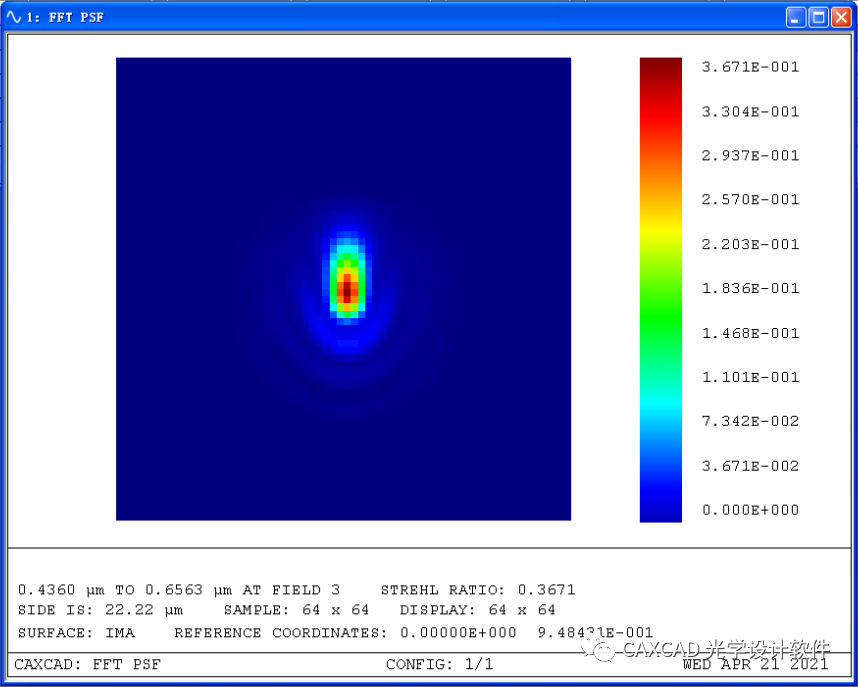Click the '1: FFT PSF' title text

(65, 18)
